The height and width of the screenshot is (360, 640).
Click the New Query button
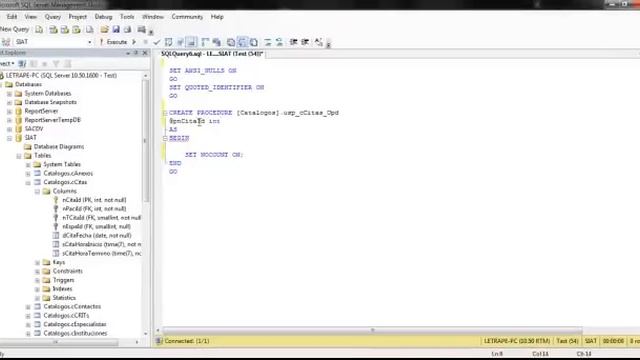pos(15,29)
